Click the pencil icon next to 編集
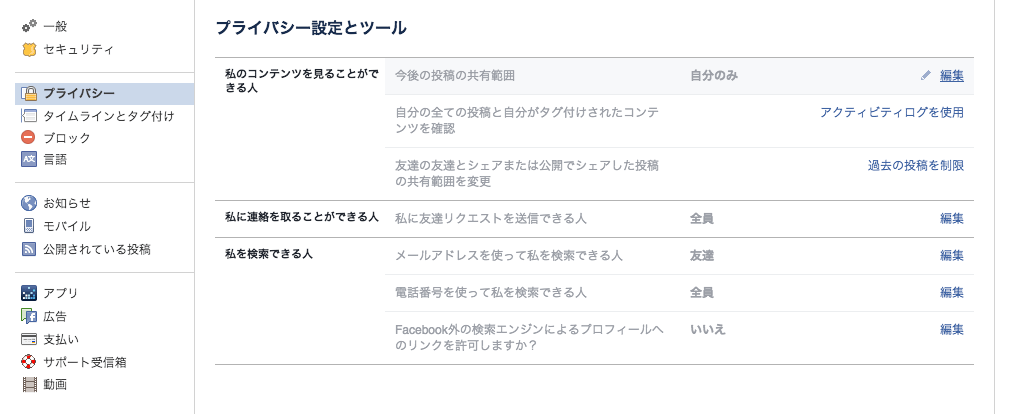This screenshot has width=1012, height=414. pyautogui.click(x=926, y=75)
